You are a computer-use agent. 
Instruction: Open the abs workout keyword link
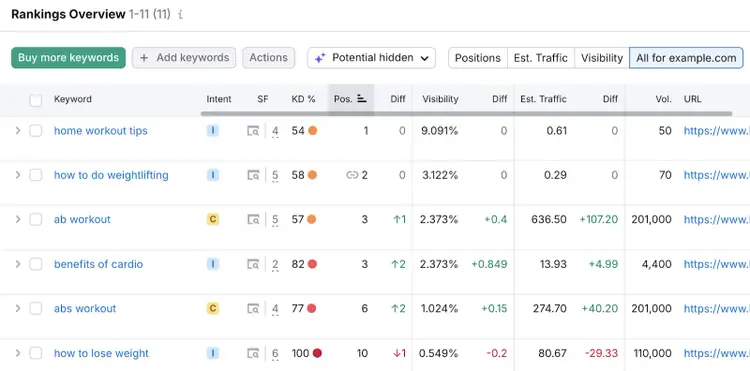click(85, 308)
